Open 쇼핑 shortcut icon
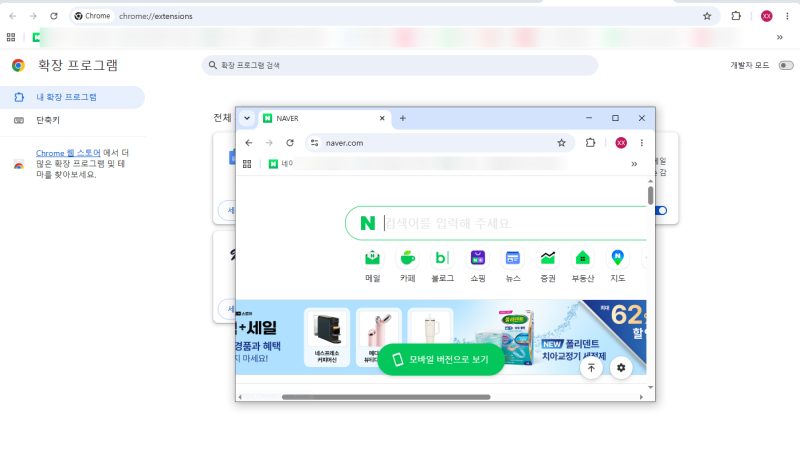 tap(478, 258)
